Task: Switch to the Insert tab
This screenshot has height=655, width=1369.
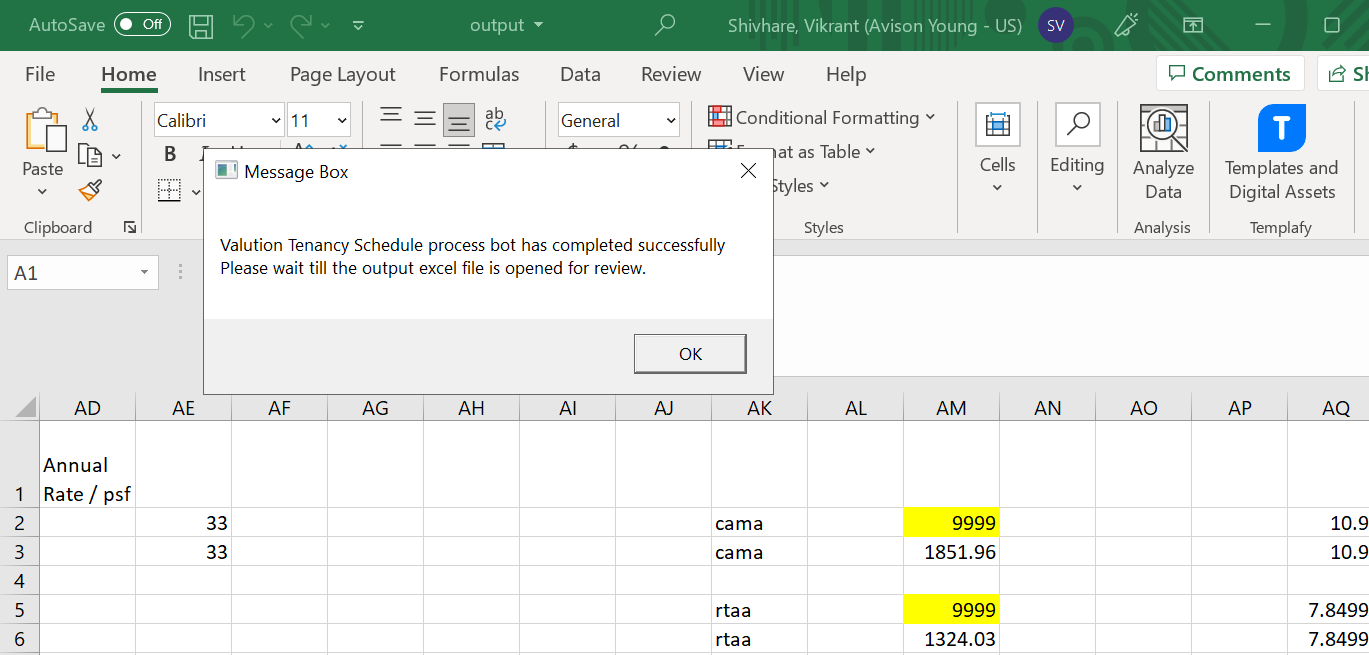Action: point(222,74)
